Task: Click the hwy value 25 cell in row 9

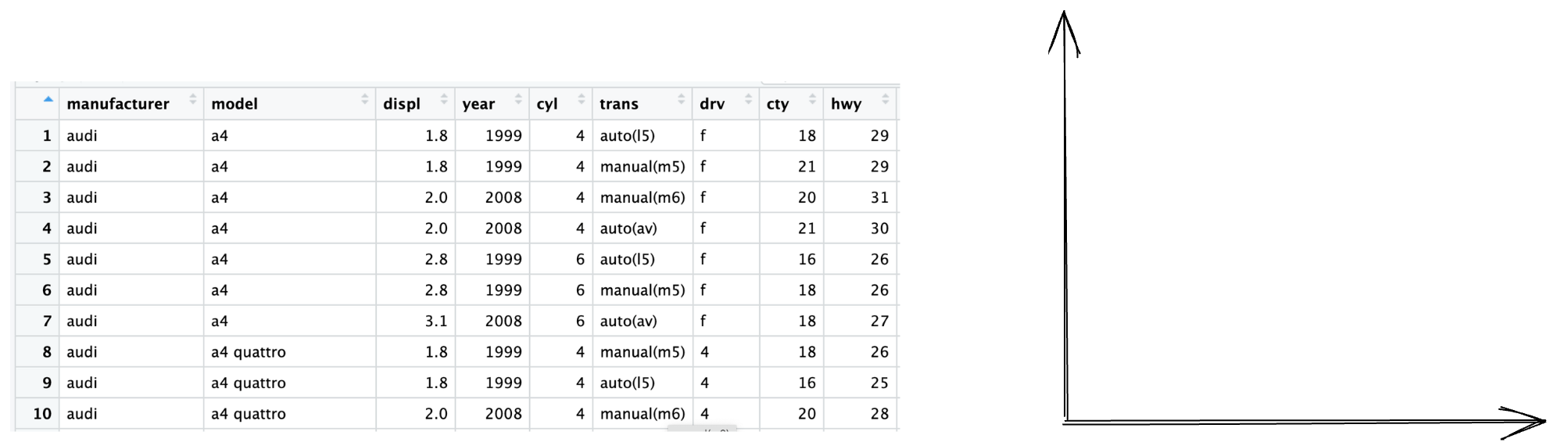Action: (x=879, y=383)
